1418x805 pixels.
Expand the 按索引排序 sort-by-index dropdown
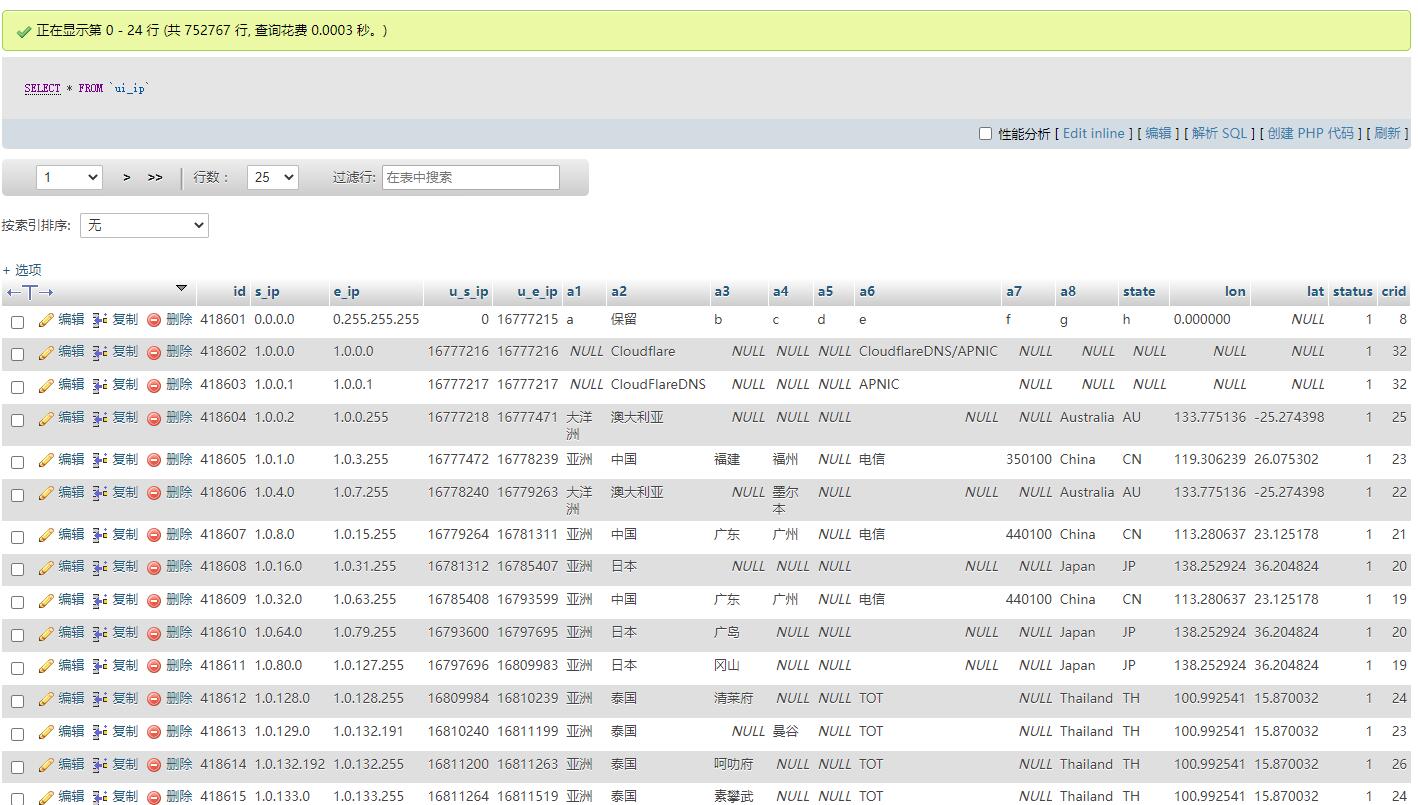click(x=144, y=225)
